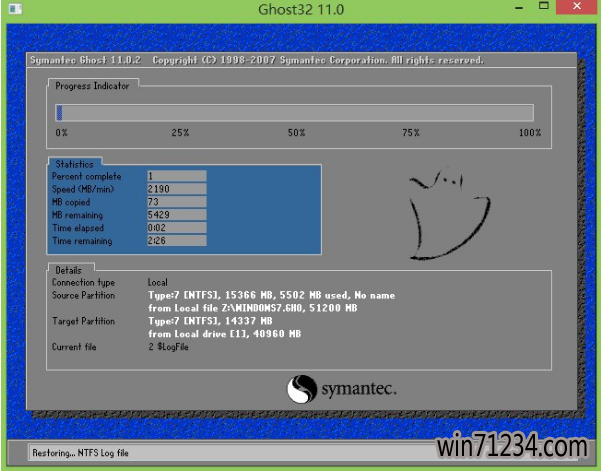Screen dimensions: 602x471
Task: Click the Symantec circular logo emblem
Action: [303, 388]
